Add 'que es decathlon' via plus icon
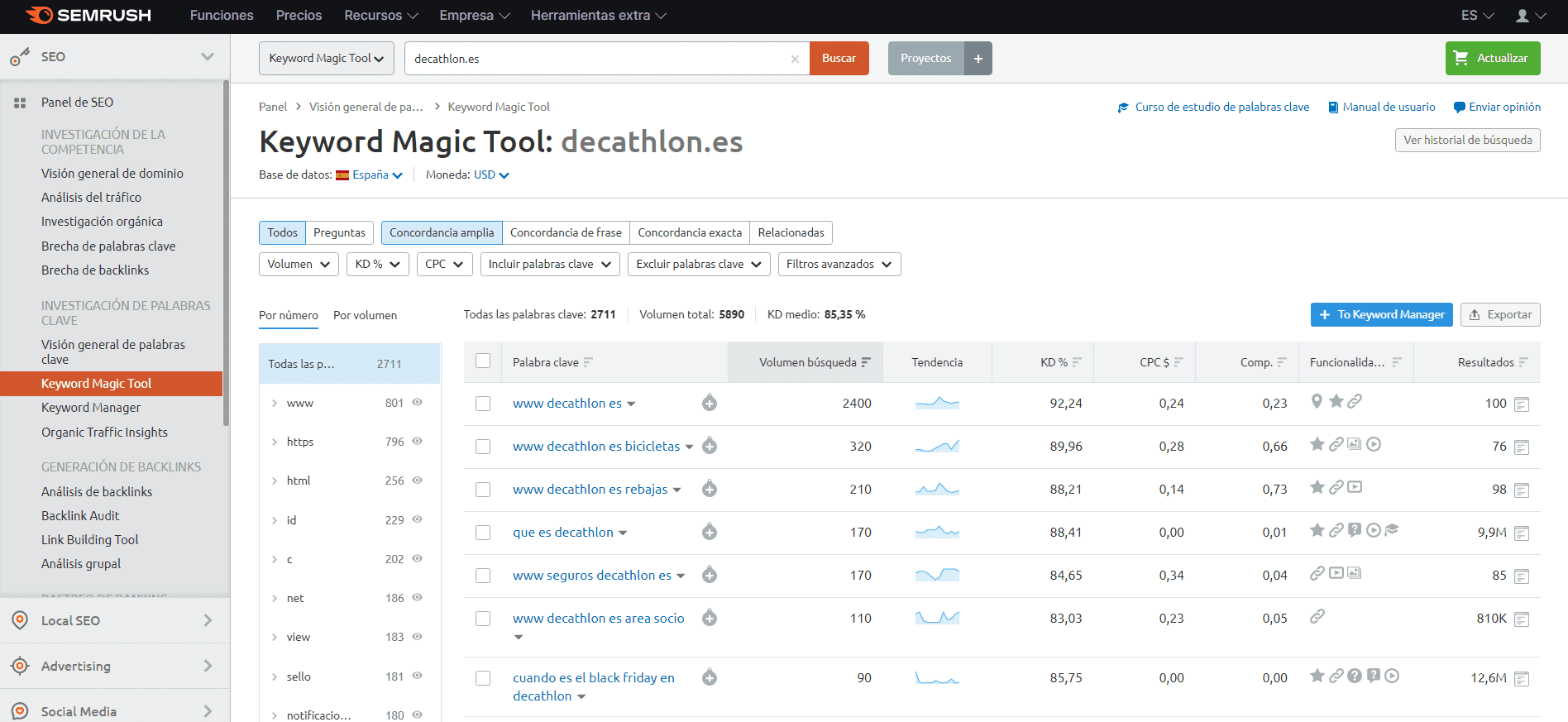Image resolution: width=1568 pixels, height=722 pixels. [710, 532]
